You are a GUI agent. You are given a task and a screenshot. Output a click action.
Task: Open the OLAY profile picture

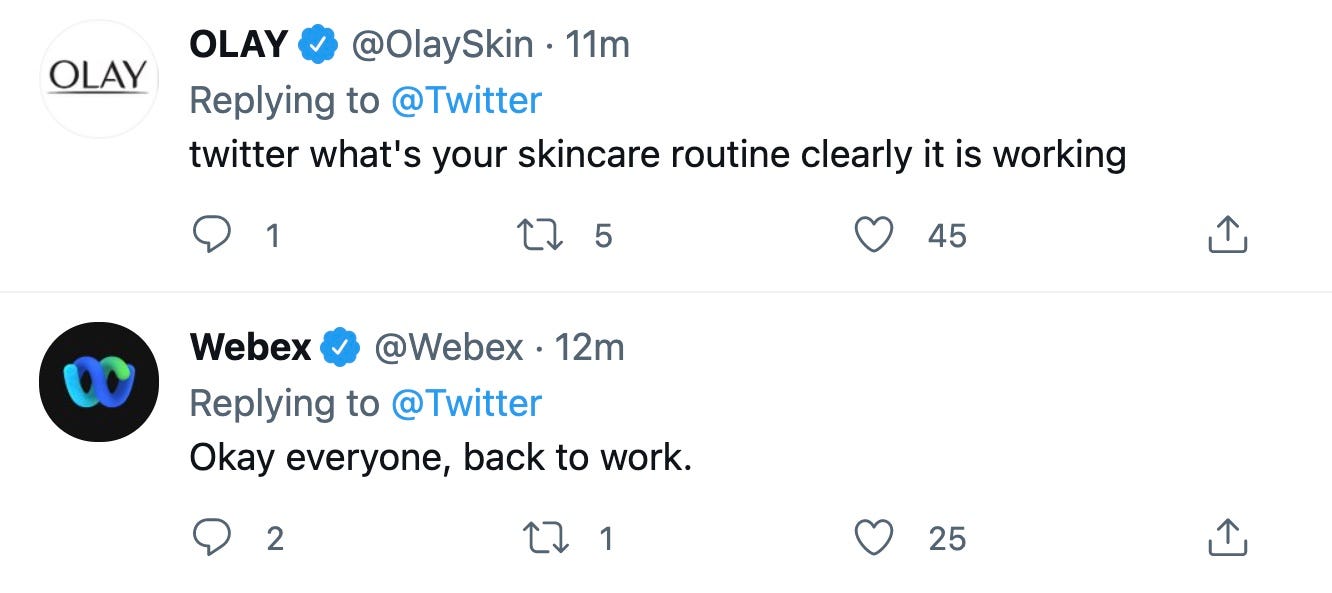click(99, 78)
